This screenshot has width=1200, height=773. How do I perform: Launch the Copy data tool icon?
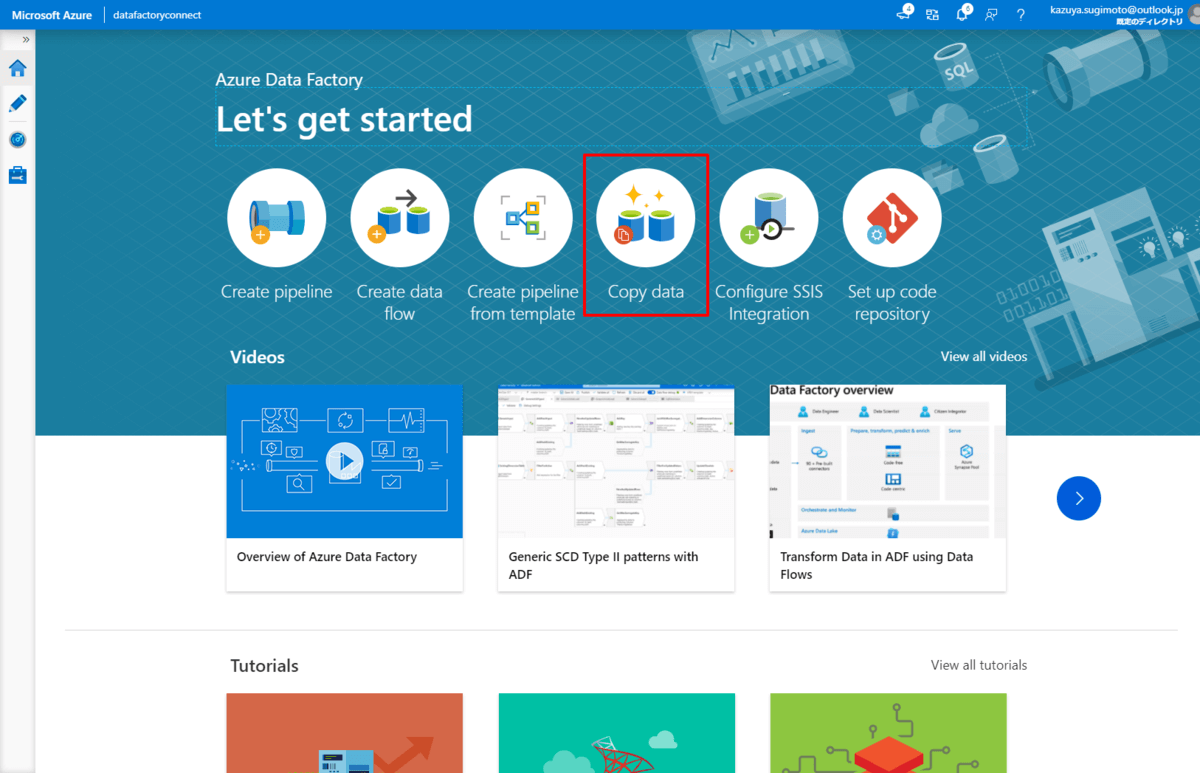coord(646,218)
